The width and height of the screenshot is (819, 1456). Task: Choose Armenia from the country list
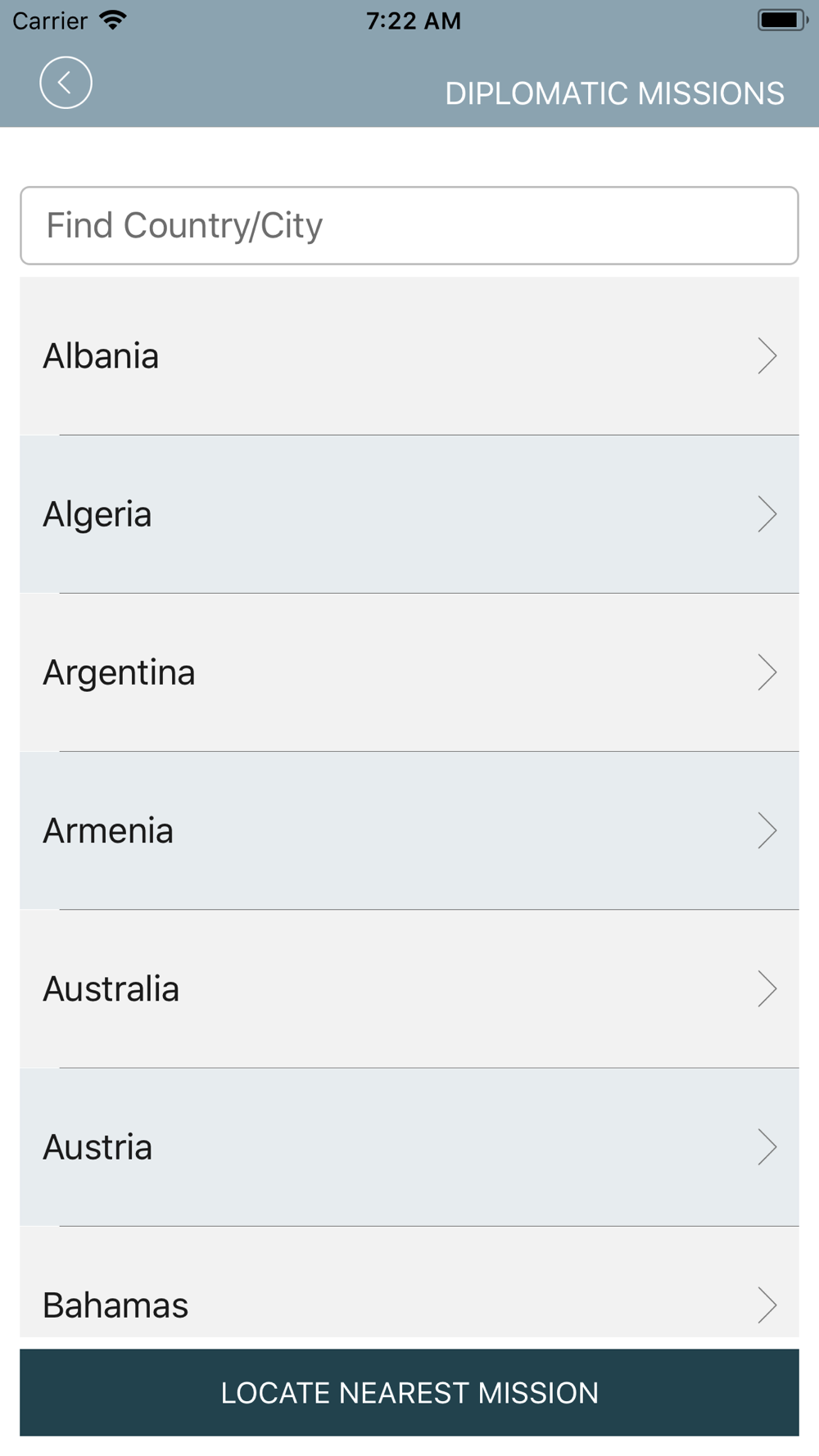click(409, 830)
